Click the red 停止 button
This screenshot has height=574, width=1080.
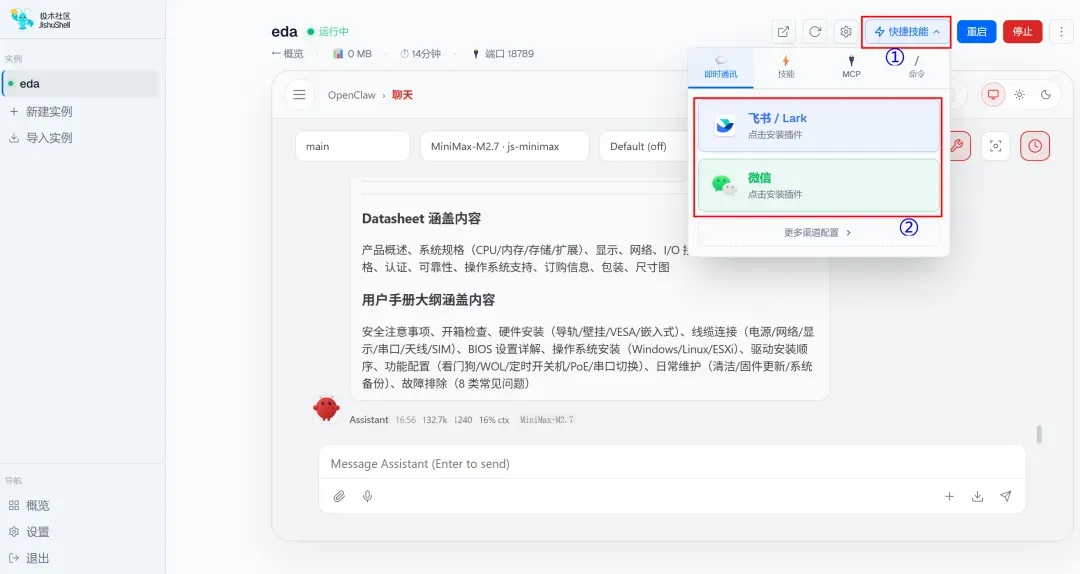(x=1022, y=32)
